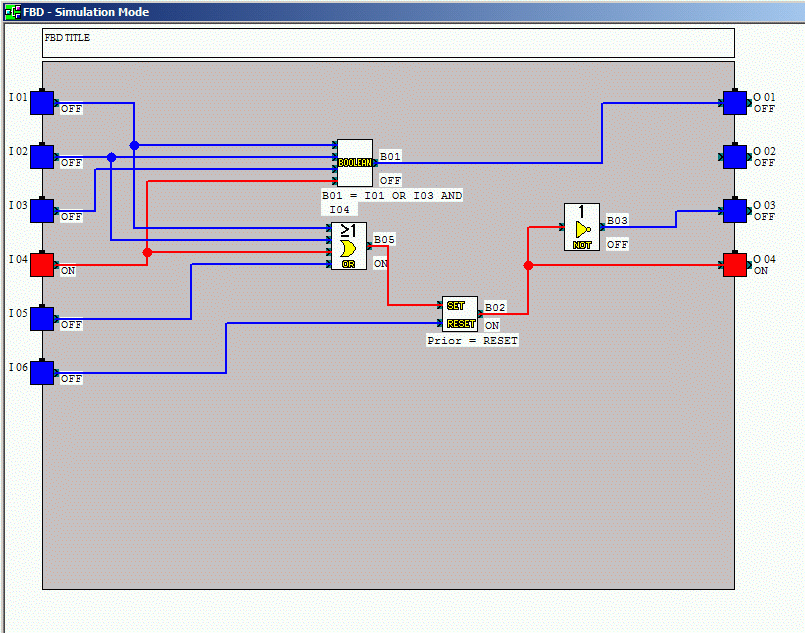The height and width of the screenshot is (633, 805).
Task: Click the blue junction dot on I01 wire
Action: [134, 145]
